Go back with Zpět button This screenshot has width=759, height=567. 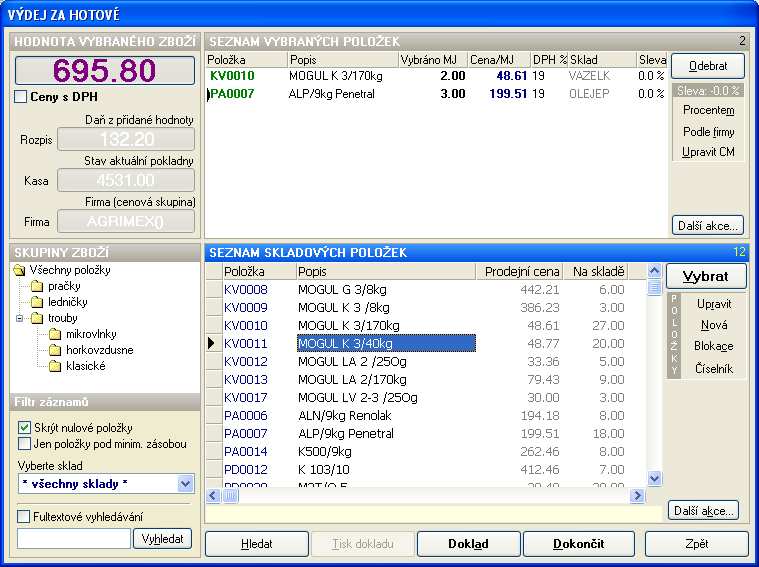[x=697, y=544]
